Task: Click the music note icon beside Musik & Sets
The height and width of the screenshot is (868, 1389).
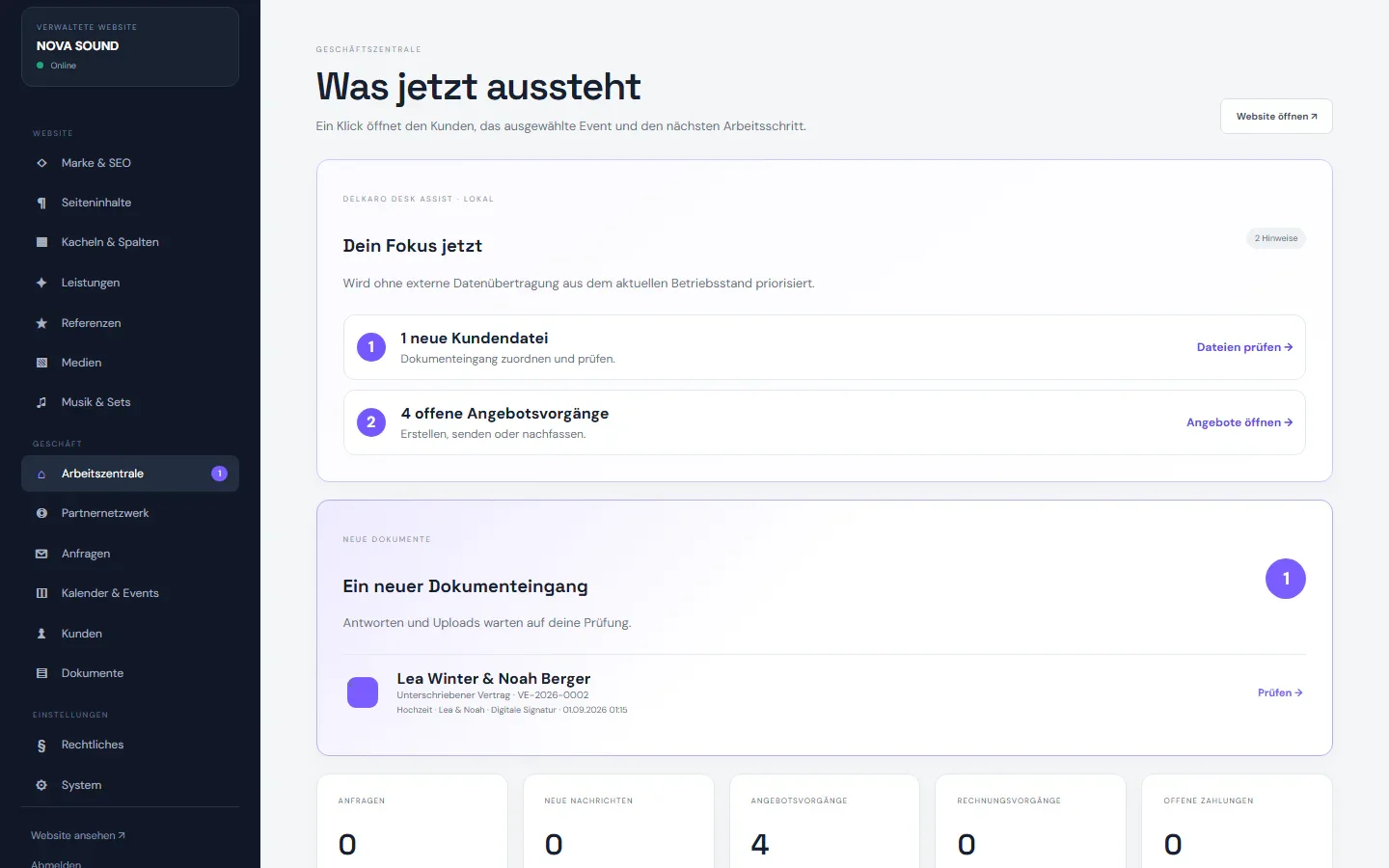Action: 41,402
